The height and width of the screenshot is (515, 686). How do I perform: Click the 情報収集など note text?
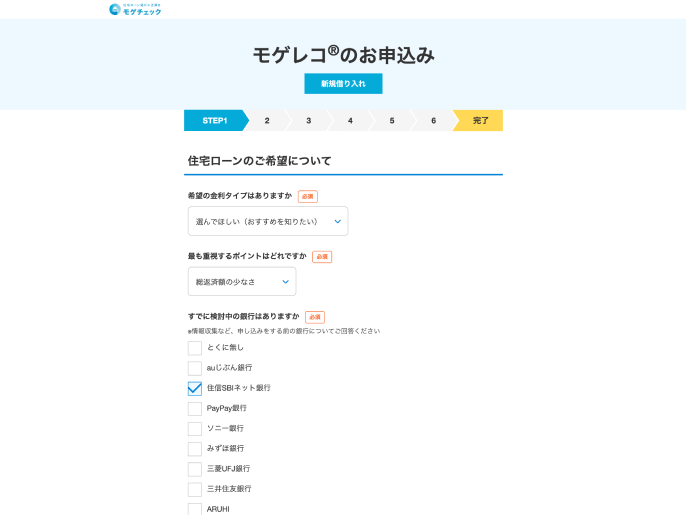pyautogui.click(x=284, y=331)
